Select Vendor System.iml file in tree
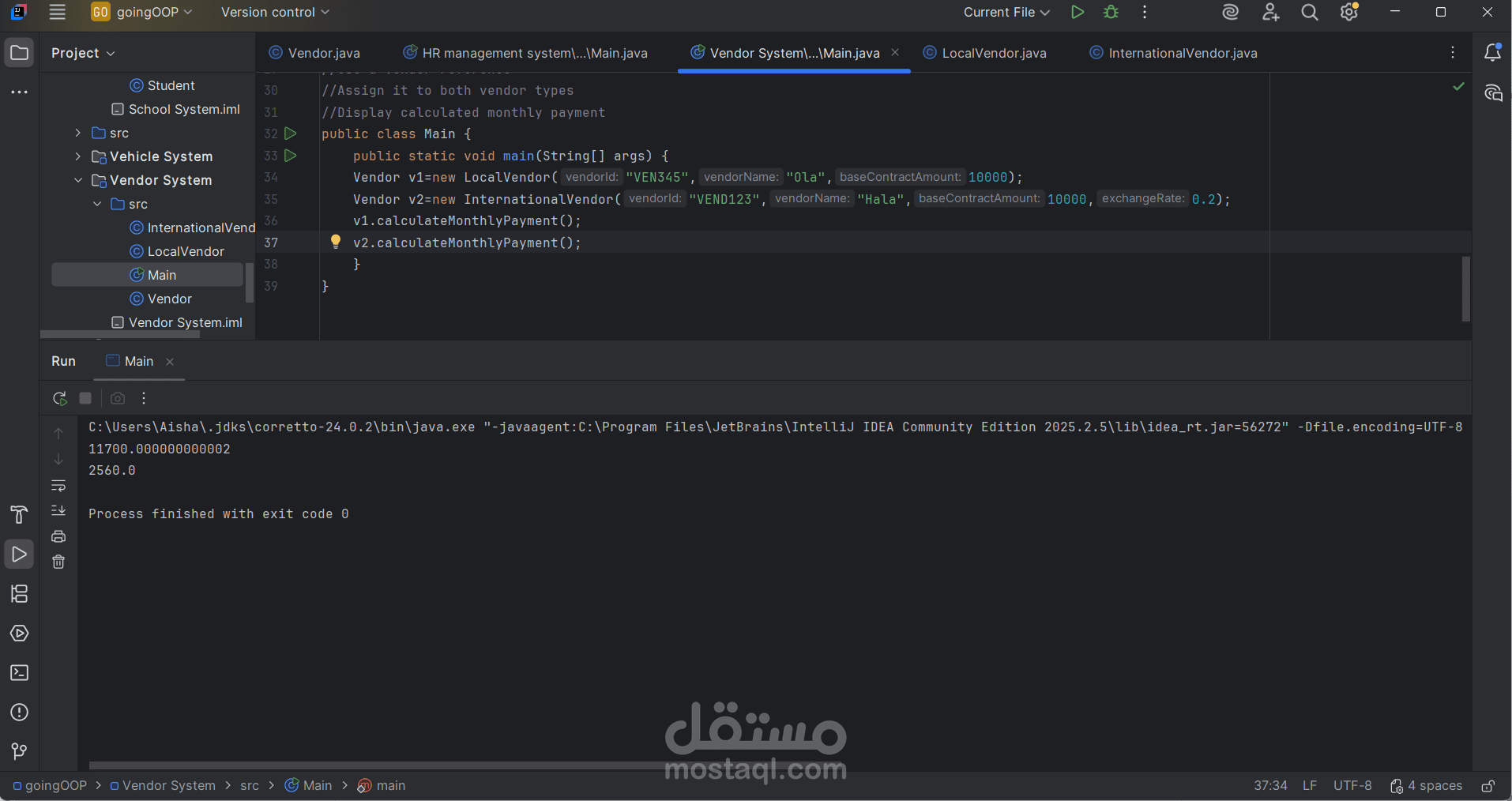Screen dimensions: 1512x801 pos(177,322)
